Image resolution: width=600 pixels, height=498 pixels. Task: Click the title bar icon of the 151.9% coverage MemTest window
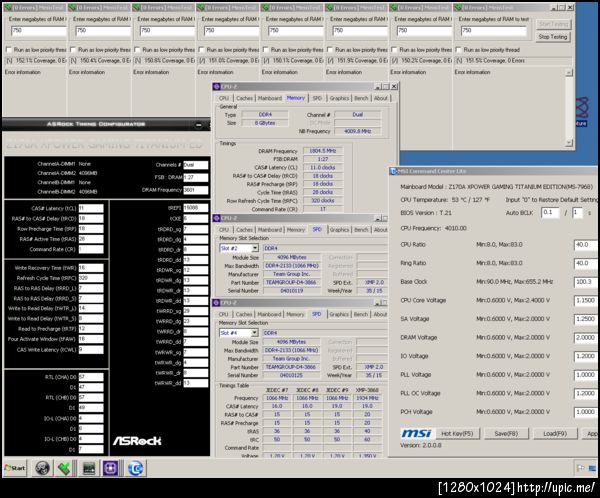click(329, 7)
